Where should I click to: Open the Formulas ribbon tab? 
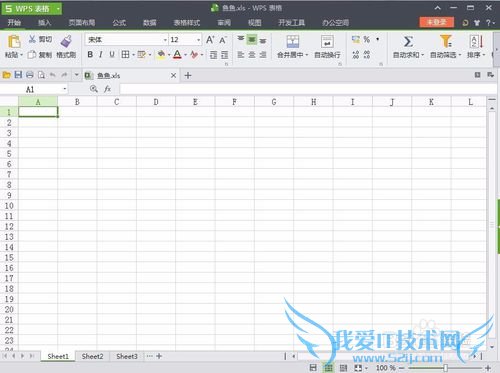tap(119, 22)
